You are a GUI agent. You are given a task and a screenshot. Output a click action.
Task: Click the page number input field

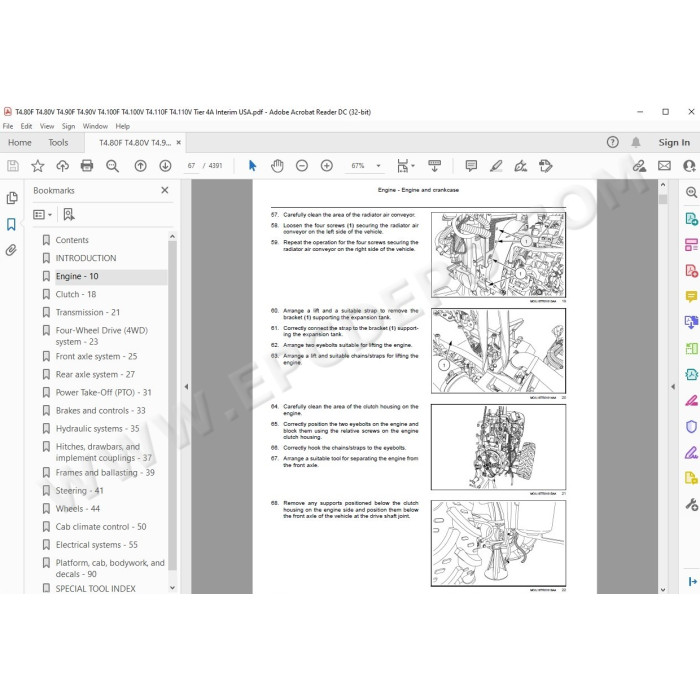coord(192,166)
